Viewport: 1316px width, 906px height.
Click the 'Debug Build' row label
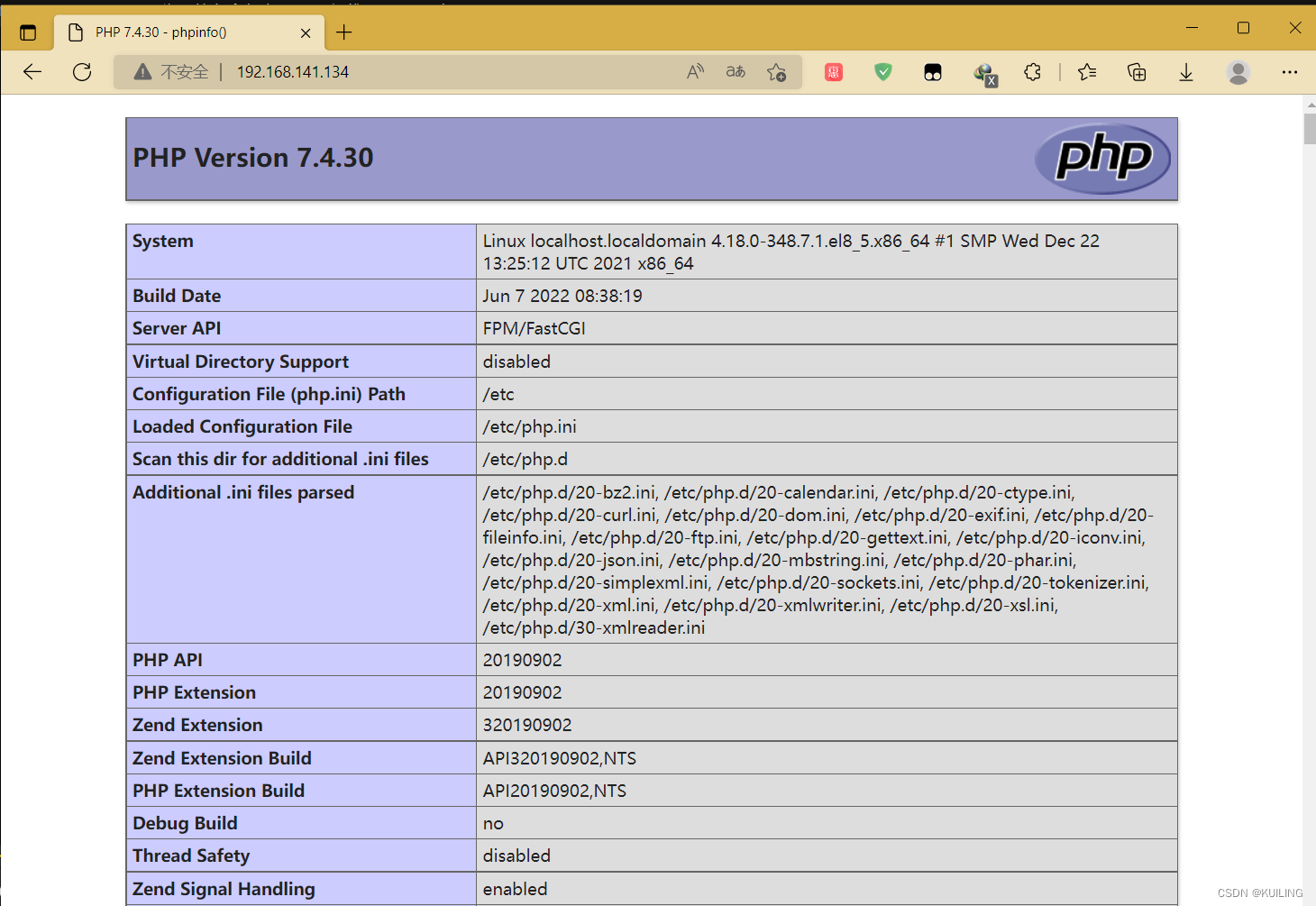coord(185,823)
